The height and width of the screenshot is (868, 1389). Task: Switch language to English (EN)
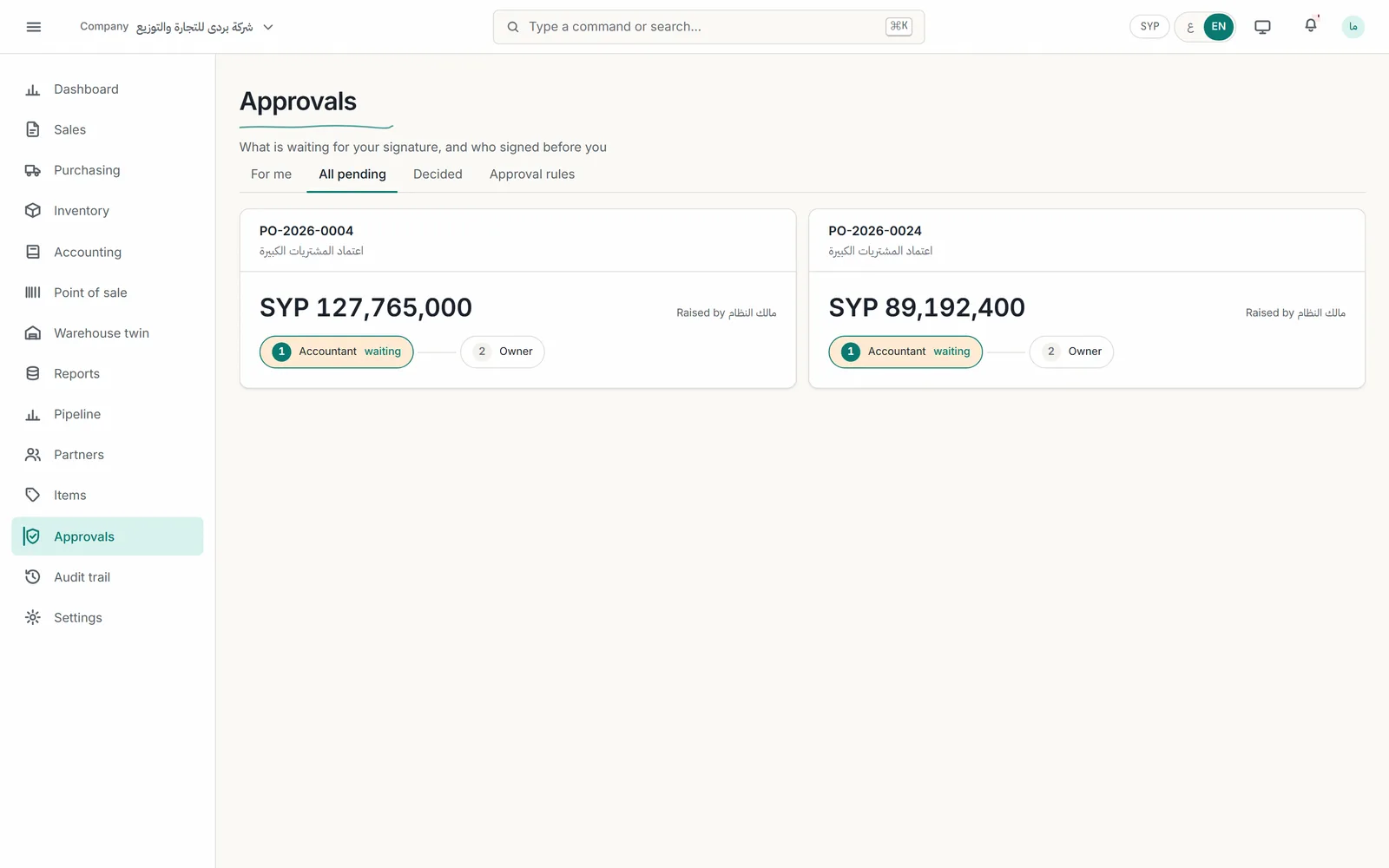tap(1219, 27)
